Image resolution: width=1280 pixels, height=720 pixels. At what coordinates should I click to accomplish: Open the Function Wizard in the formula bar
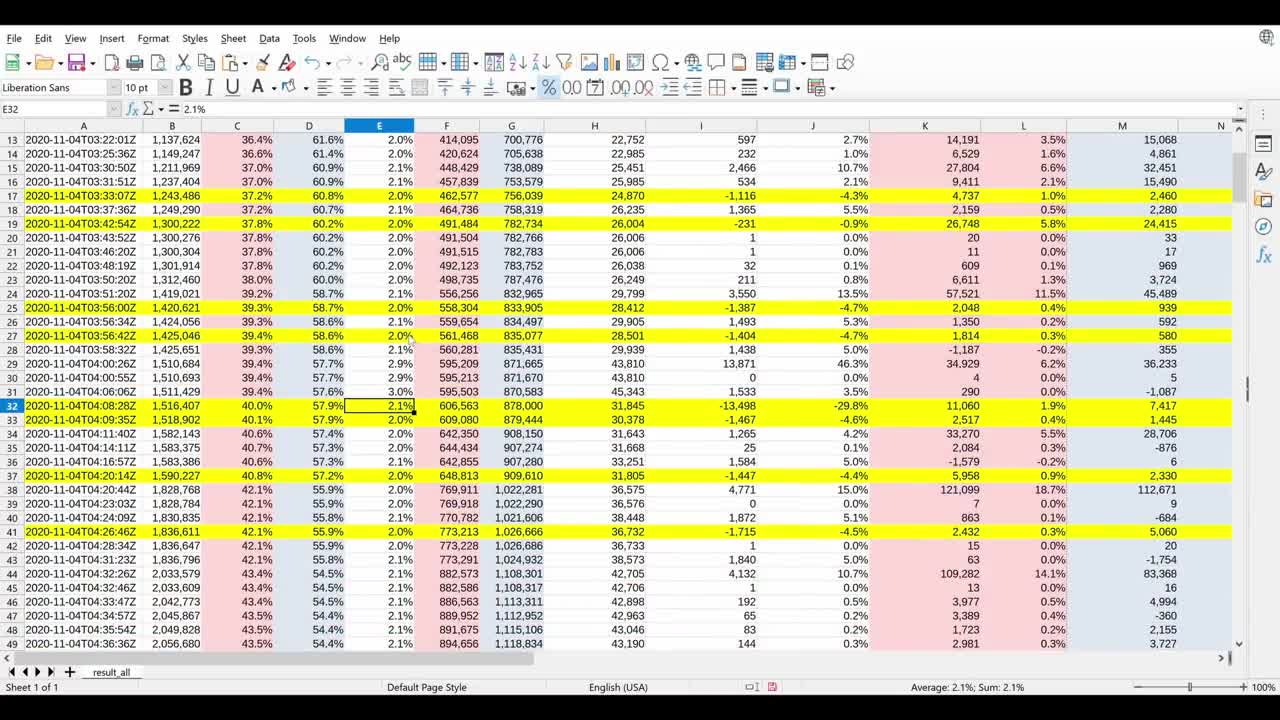click(133, 109)
